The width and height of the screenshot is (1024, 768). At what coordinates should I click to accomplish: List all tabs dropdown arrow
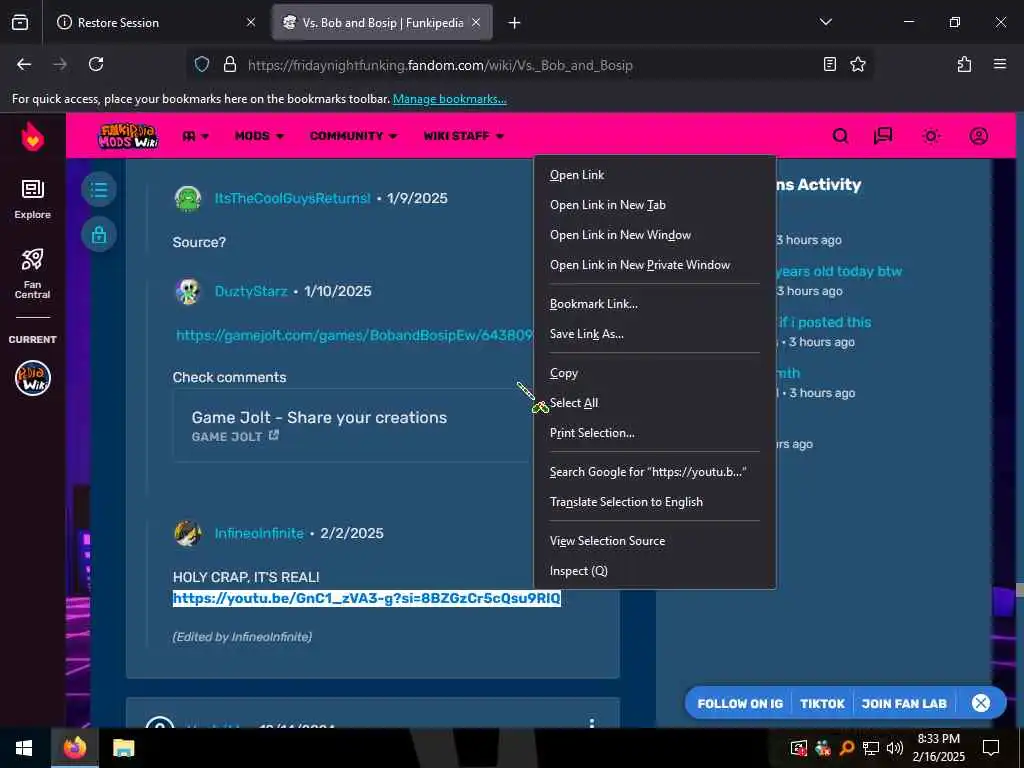(x=825, y=22)
